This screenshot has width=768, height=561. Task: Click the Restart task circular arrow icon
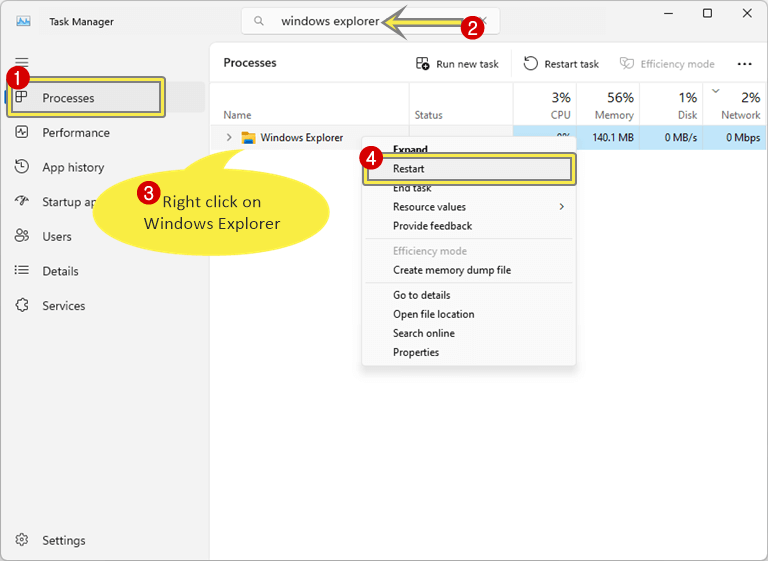[530, 63]
